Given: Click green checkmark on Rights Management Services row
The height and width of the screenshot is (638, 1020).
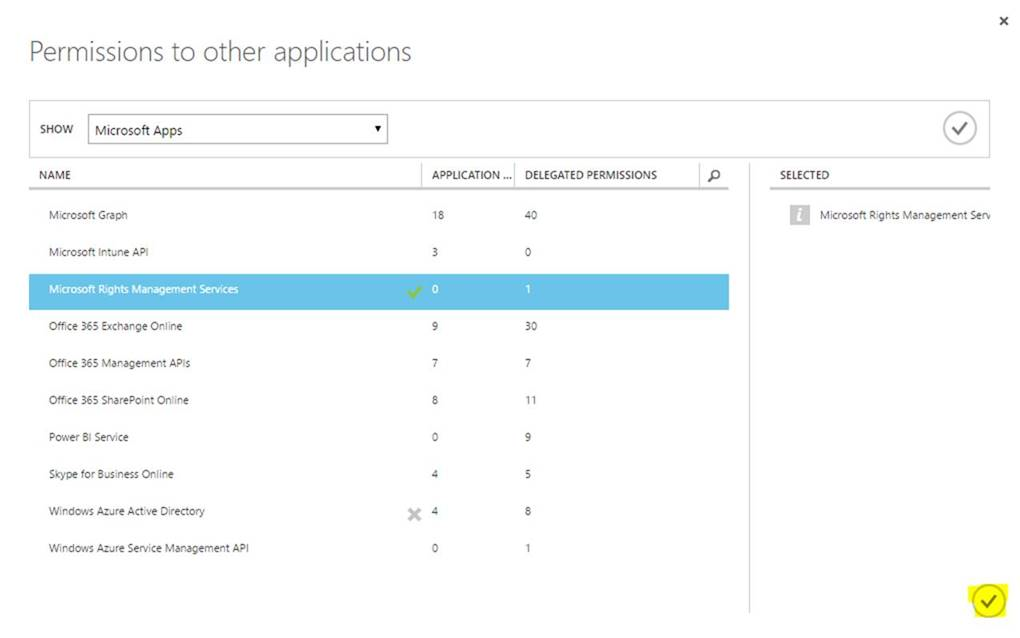Looking at the screenshot, I should tap(414, 292).
